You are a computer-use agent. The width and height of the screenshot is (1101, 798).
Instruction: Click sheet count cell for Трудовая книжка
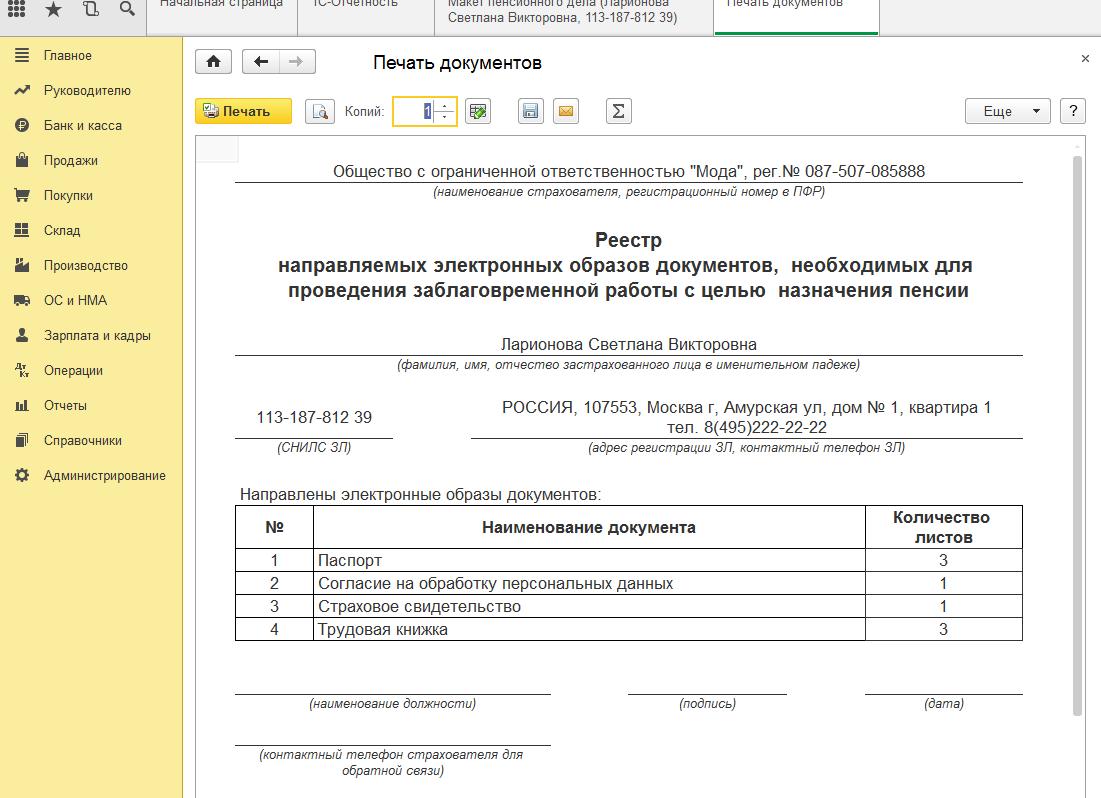(x=943, y=629)
